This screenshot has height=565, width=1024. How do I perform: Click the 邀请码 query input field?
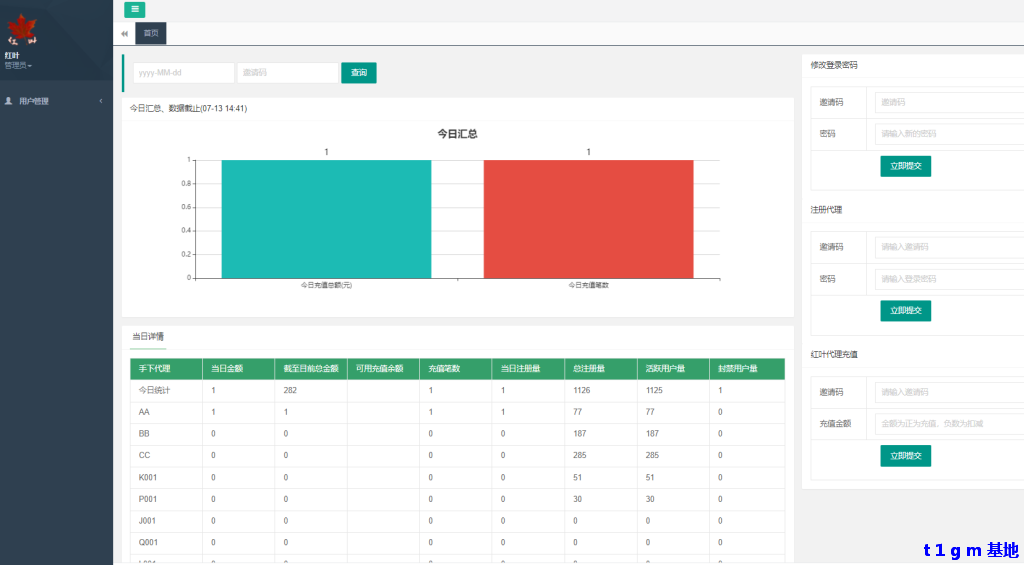click(288, 73)
